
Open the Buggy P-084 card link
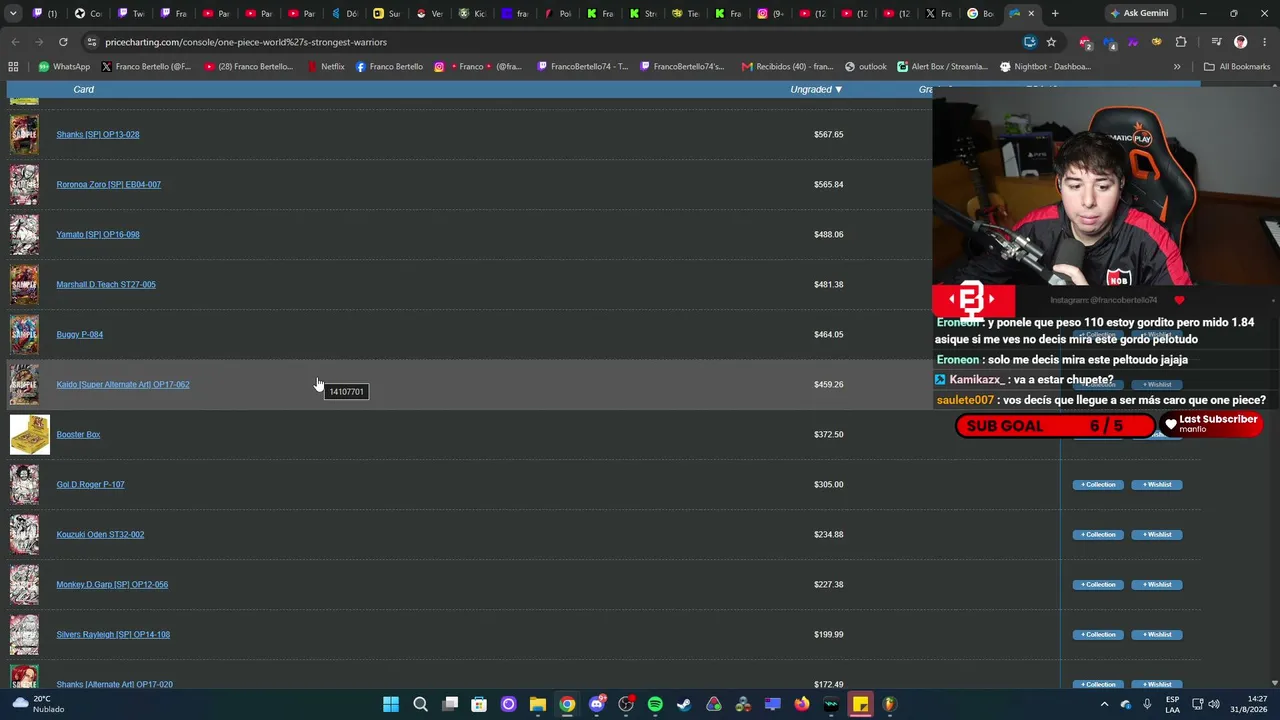pyautogui.click(x=80, y=334)
